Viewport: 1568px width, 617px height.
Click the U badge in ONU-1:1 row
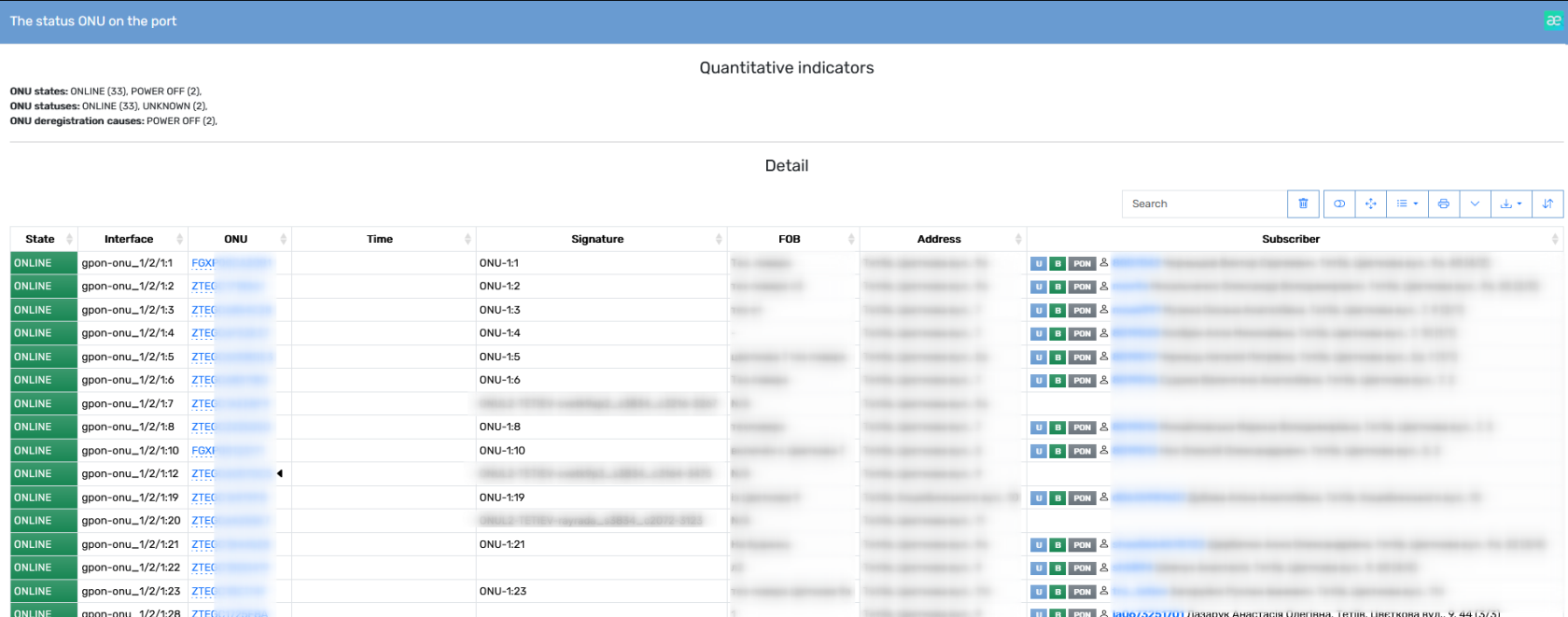coord(1039,264)
